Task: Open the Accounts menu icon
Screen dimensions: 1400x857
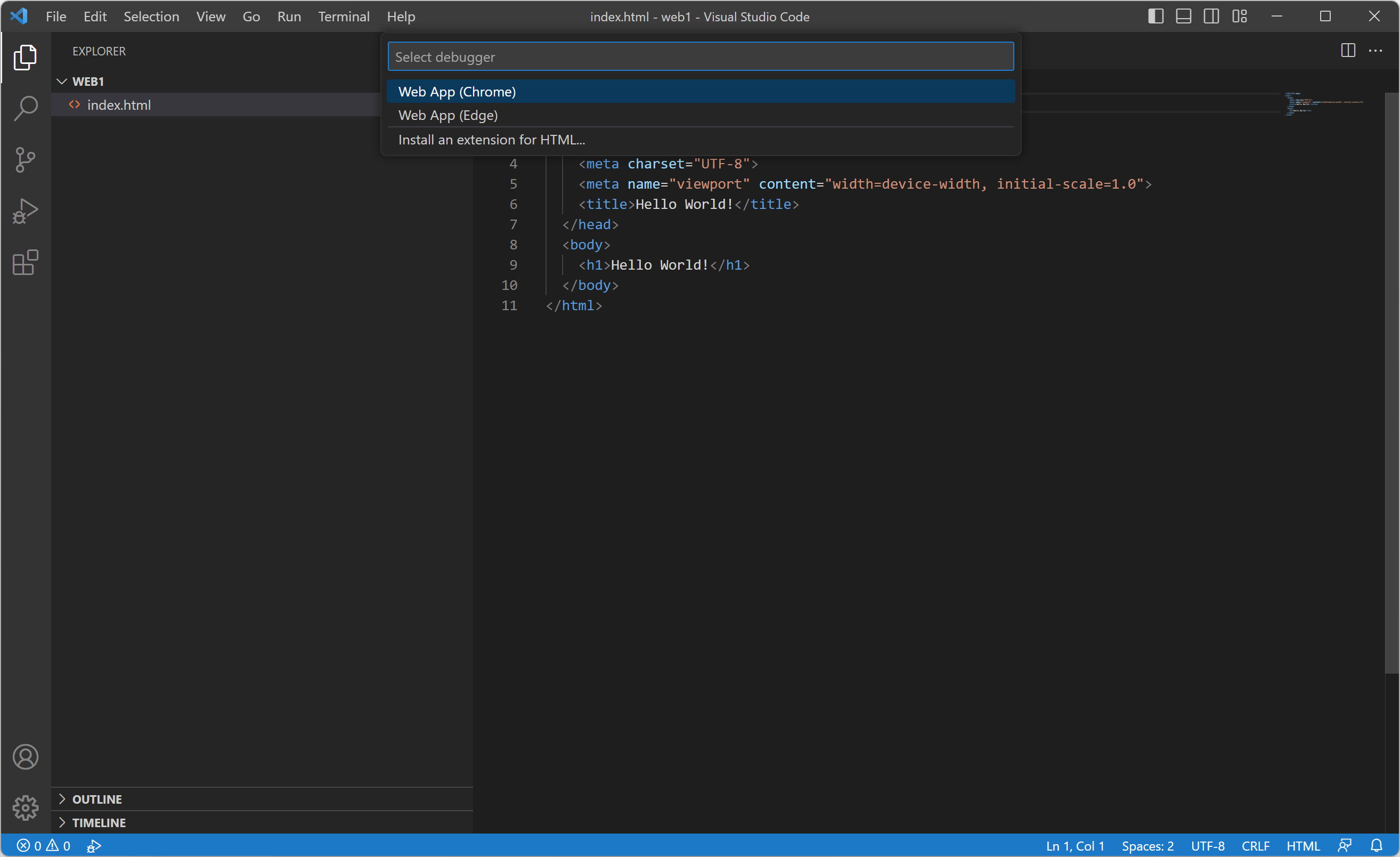Action: click(x=25, y=757)
